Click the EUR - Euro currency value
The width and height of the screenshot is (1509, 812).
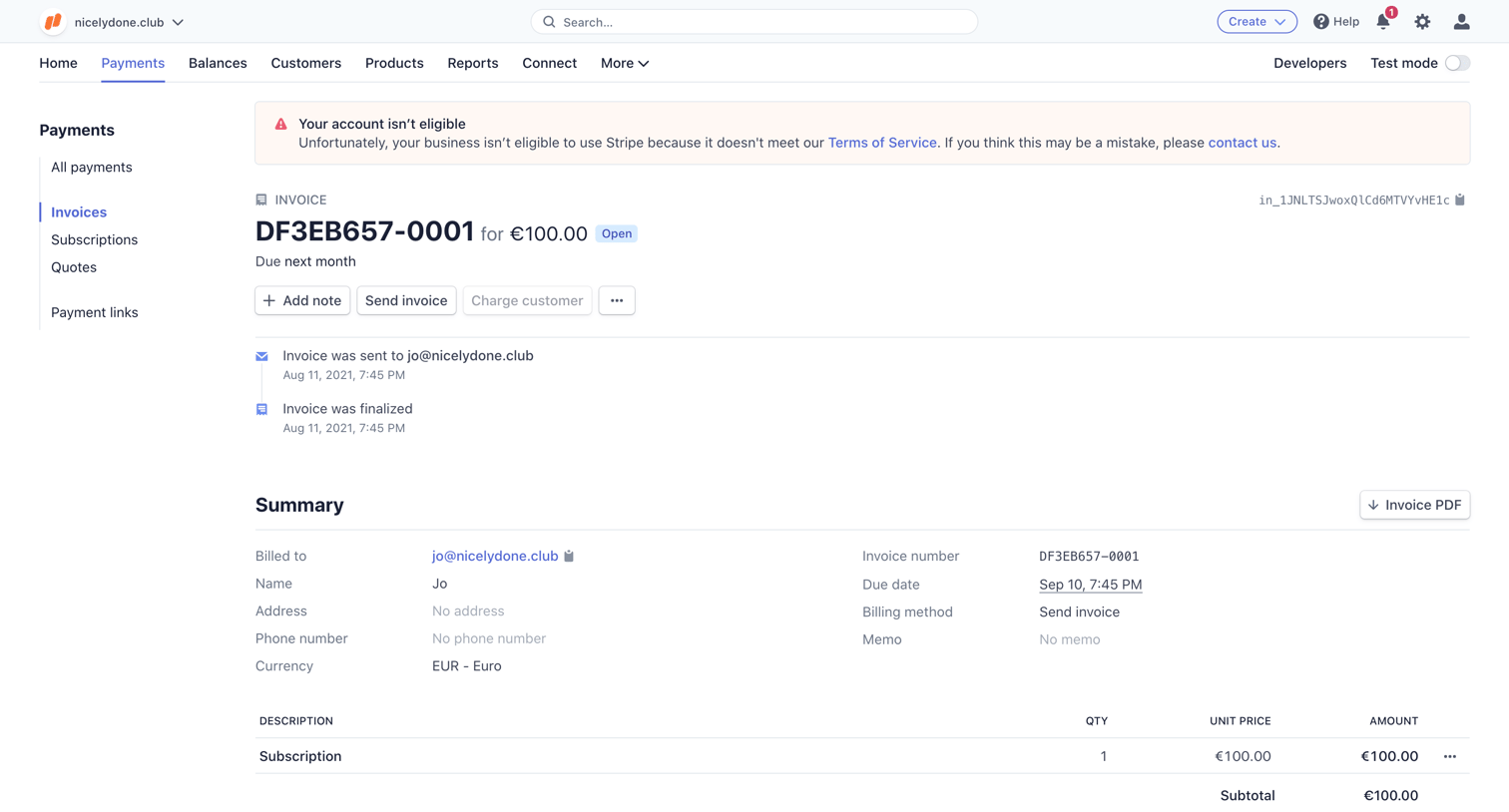point(467,666)
